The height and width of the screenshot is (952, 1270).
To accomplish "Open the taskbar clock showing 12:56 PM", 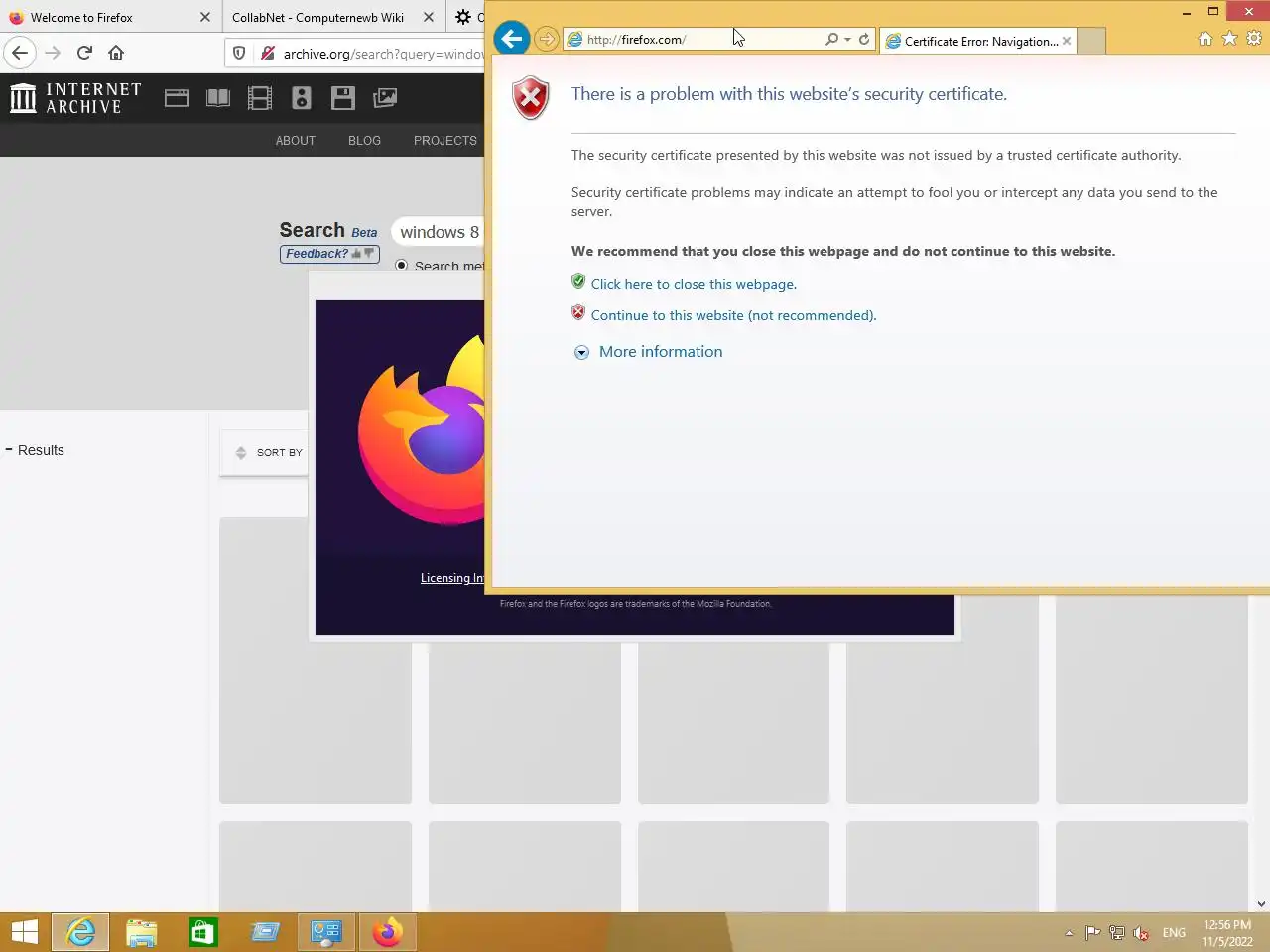I will [x=1227, y=933].
